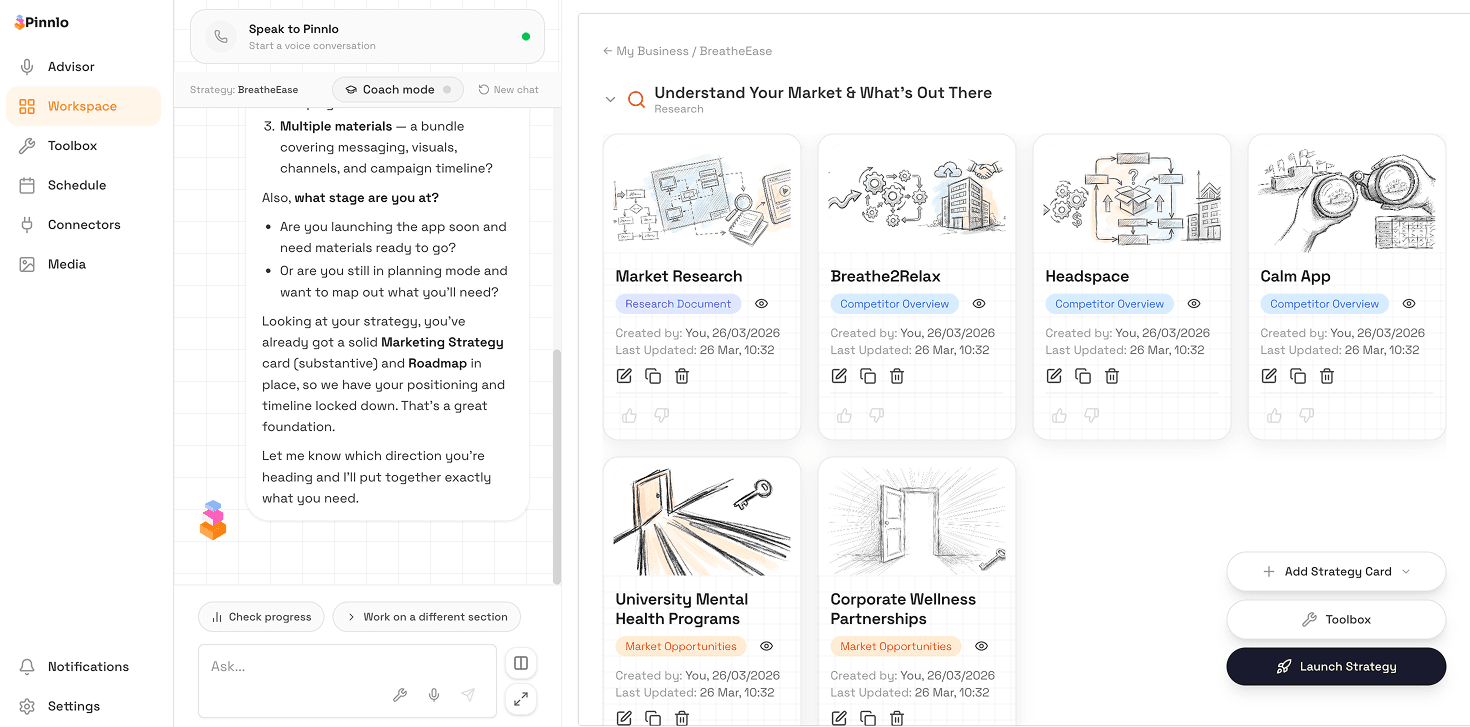
Task: Open Schedule in sidebar
Action: click(x=83, y=185)
